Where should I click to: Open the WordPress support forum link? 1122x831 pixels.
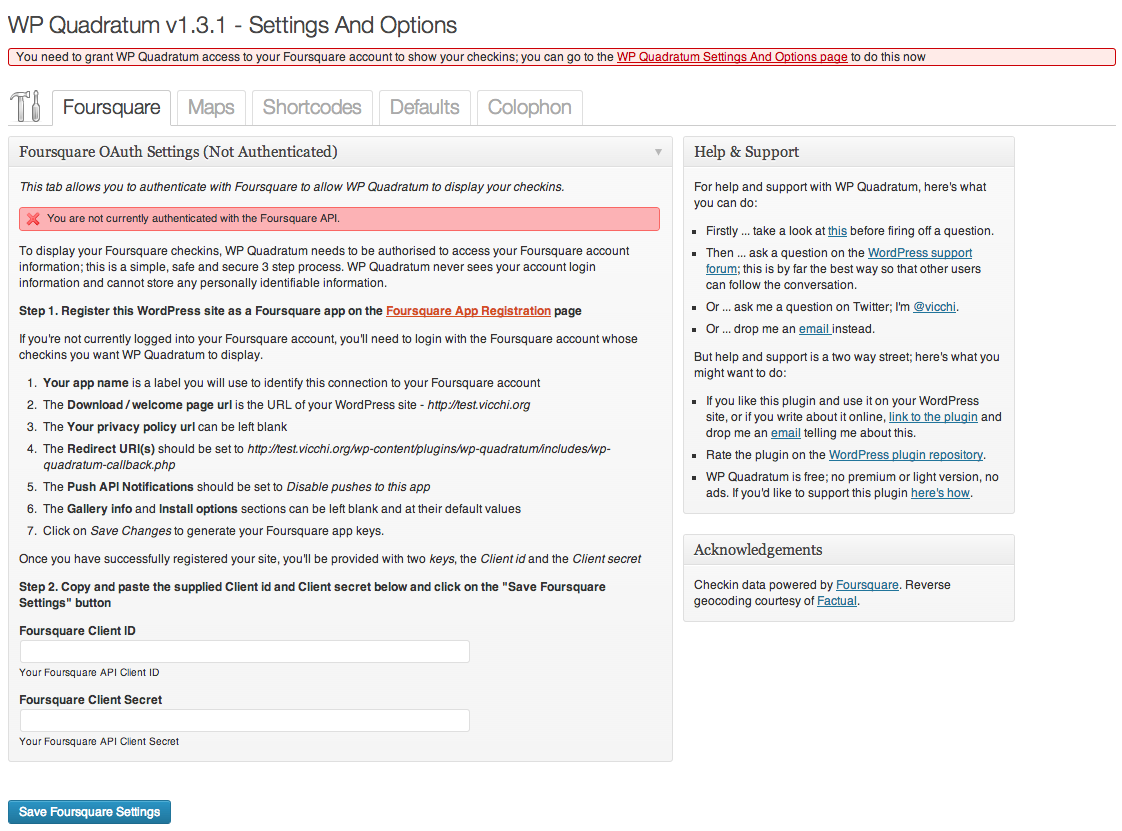click(919, 253)
